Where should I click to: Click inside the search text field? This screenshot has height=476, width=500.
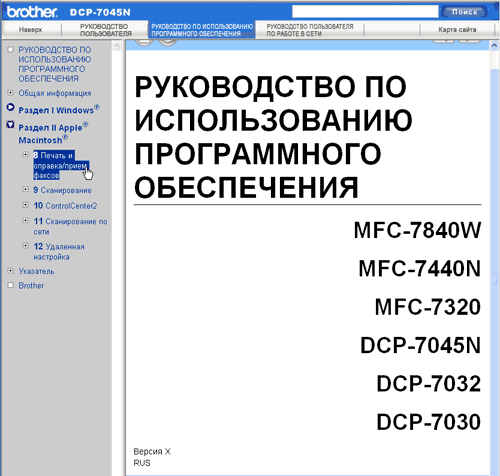(365, 12)
